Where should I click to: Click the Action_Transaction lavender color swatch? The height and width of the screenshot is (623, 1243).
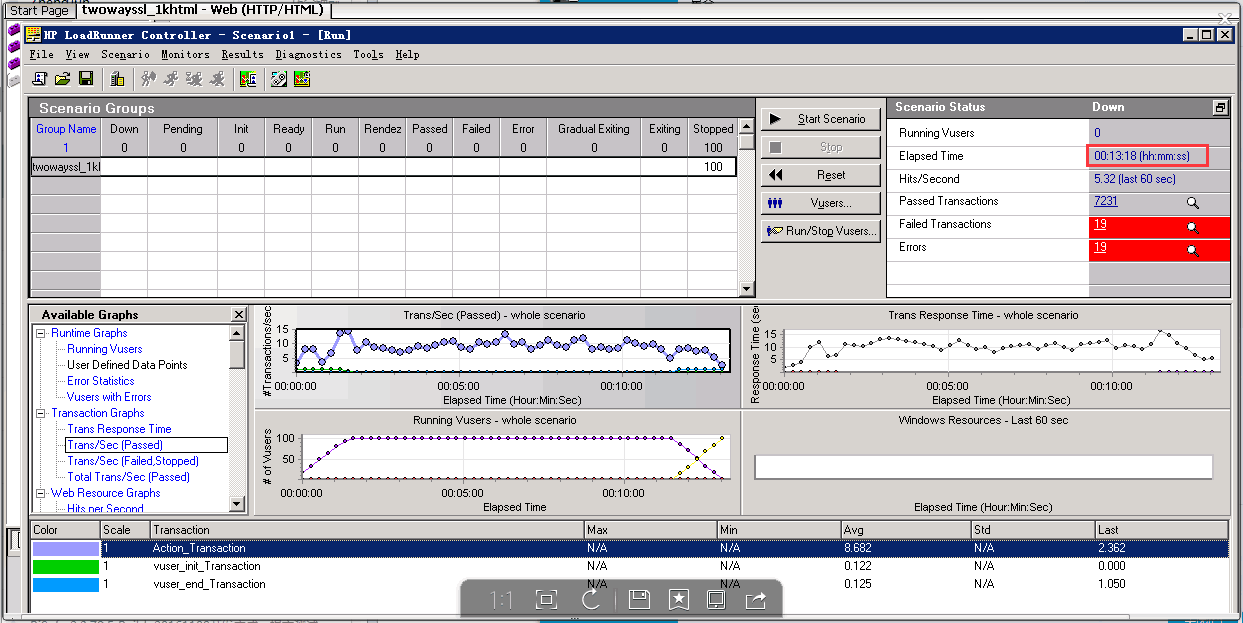click(x=66, y=548)
